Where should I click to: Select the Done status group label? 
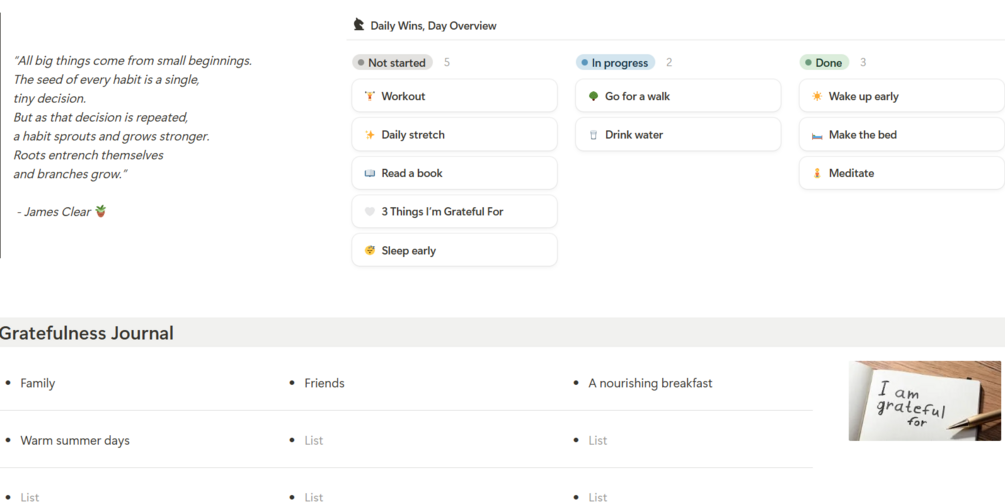[825, 63]
